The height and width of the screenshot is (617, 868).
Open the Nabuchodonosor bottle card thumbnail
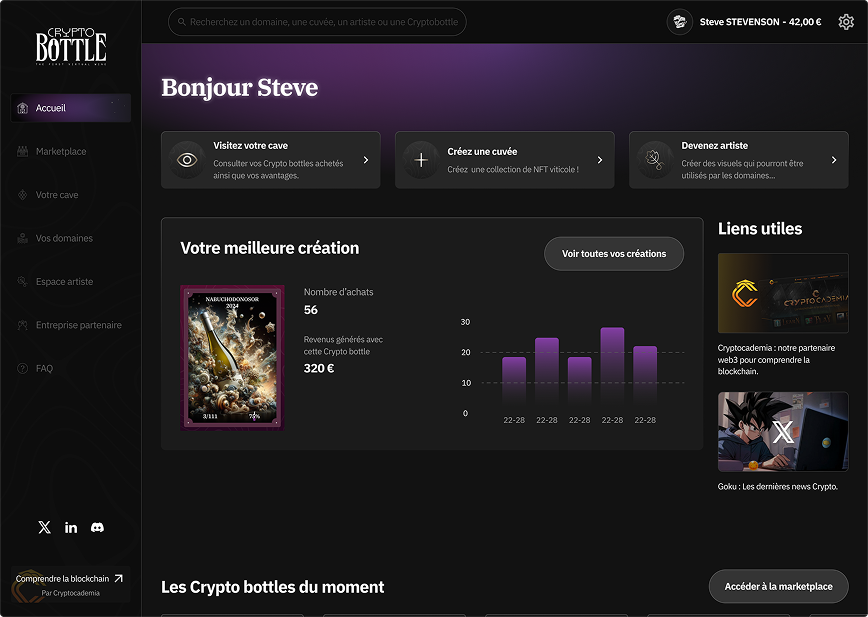pyautogui.click(x=232, y=357)
